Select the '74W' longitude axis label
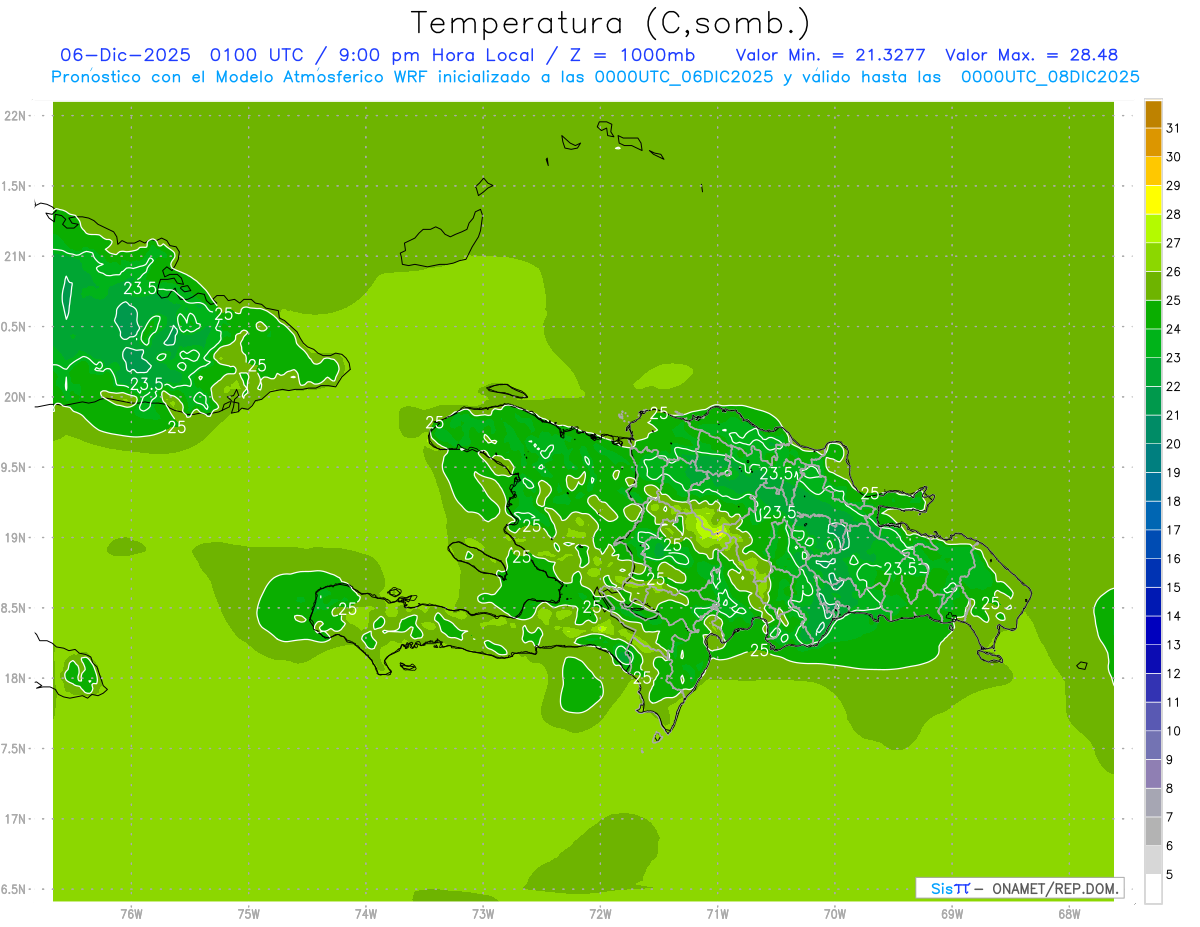 pos(366,914)
